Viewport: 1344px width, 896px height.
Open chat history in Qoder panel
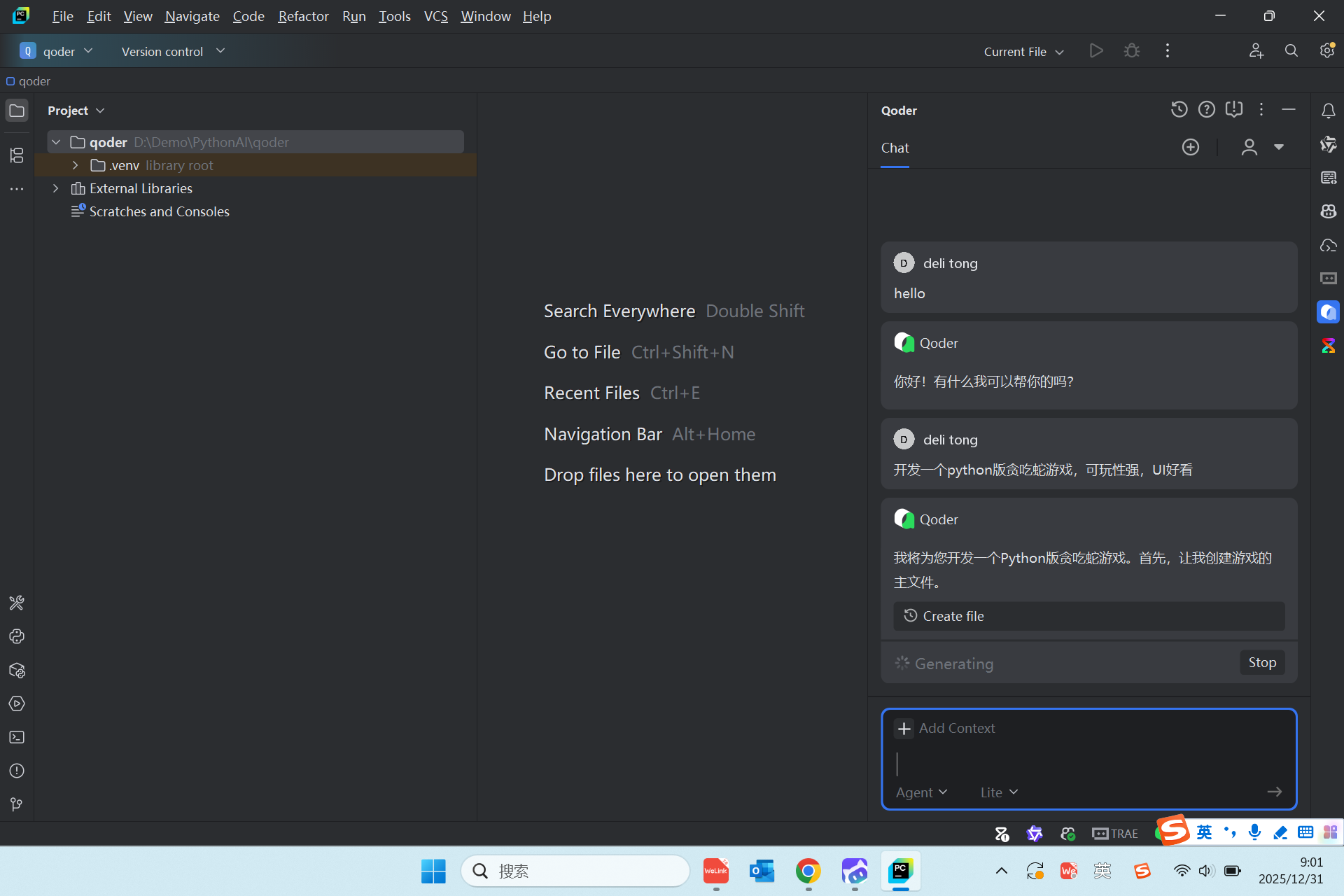[x=1179, y=109]
